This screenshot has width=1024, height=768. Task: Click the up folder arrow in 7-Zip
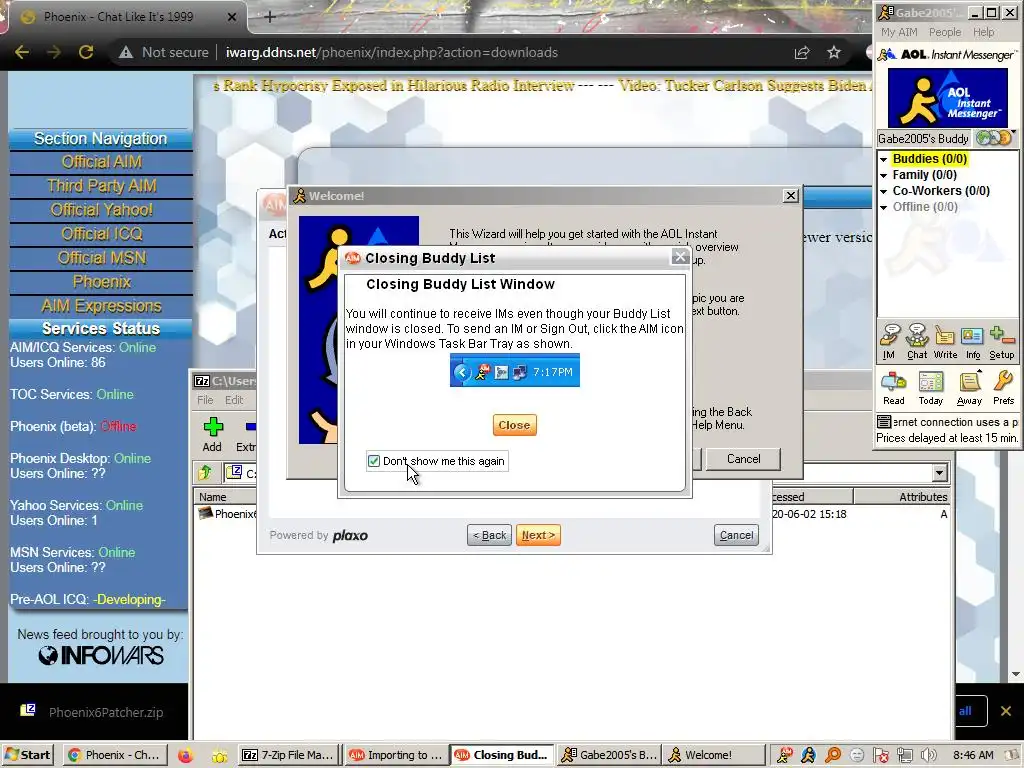(205, 472)
